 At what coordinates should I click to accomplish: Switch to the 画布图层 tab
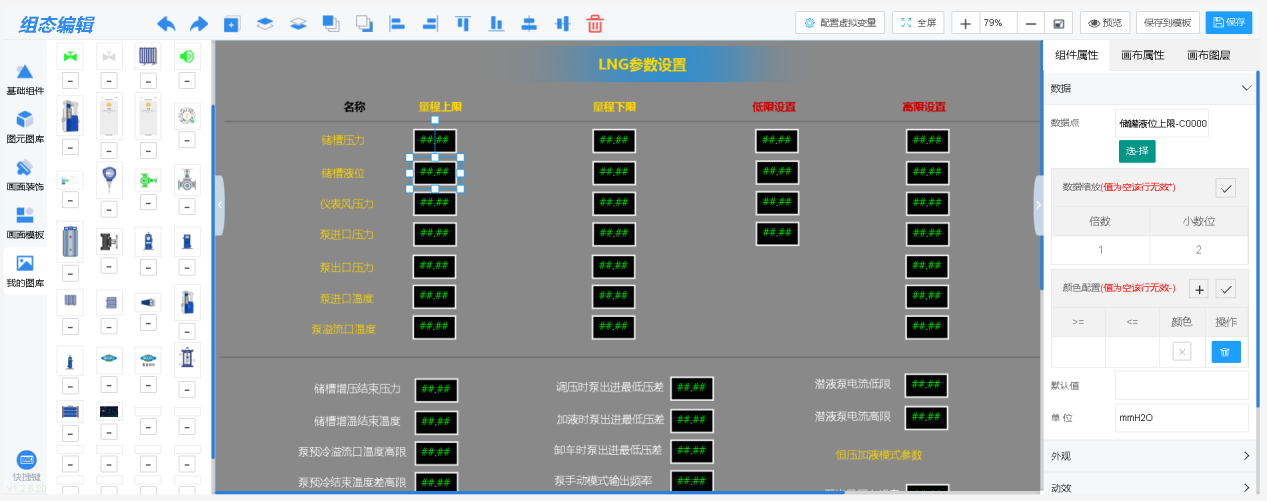1208,56
